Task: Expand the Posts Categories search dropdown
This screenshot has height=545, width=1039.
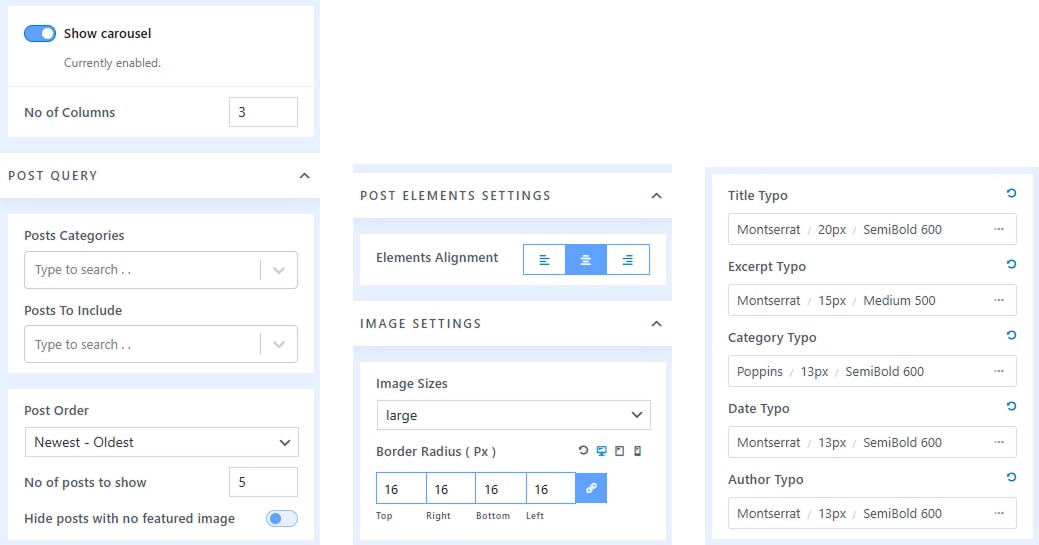Action: (279, 270)
